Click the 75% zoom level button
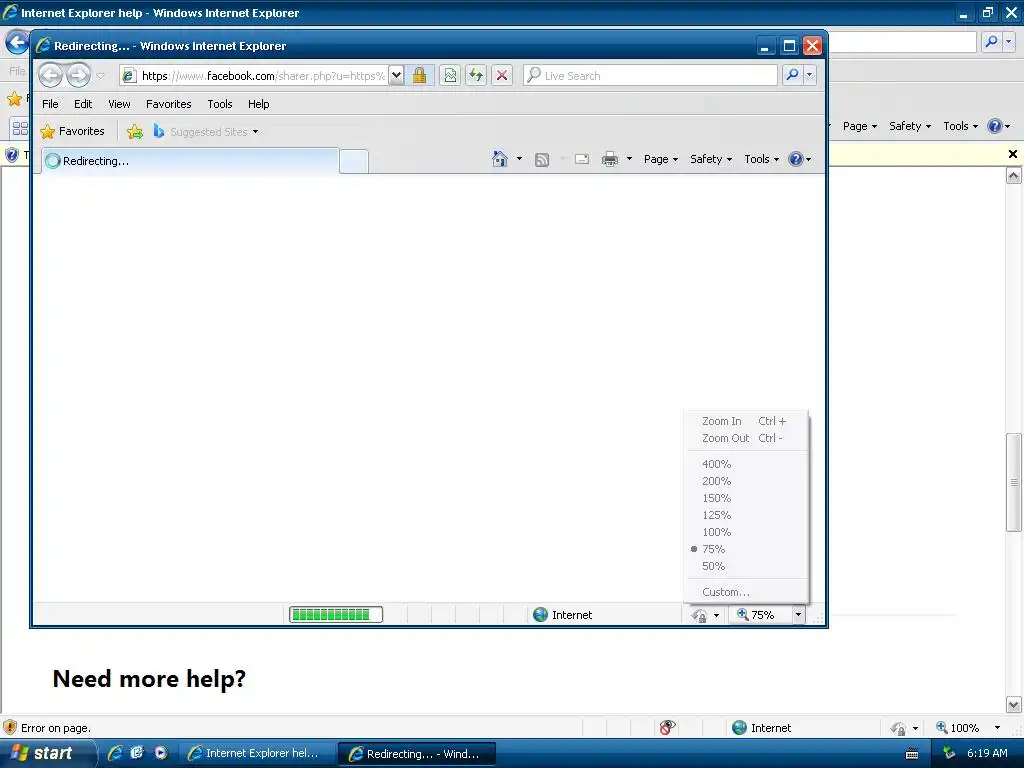Viewport: 1024px width, 768px height. (756, 615)
